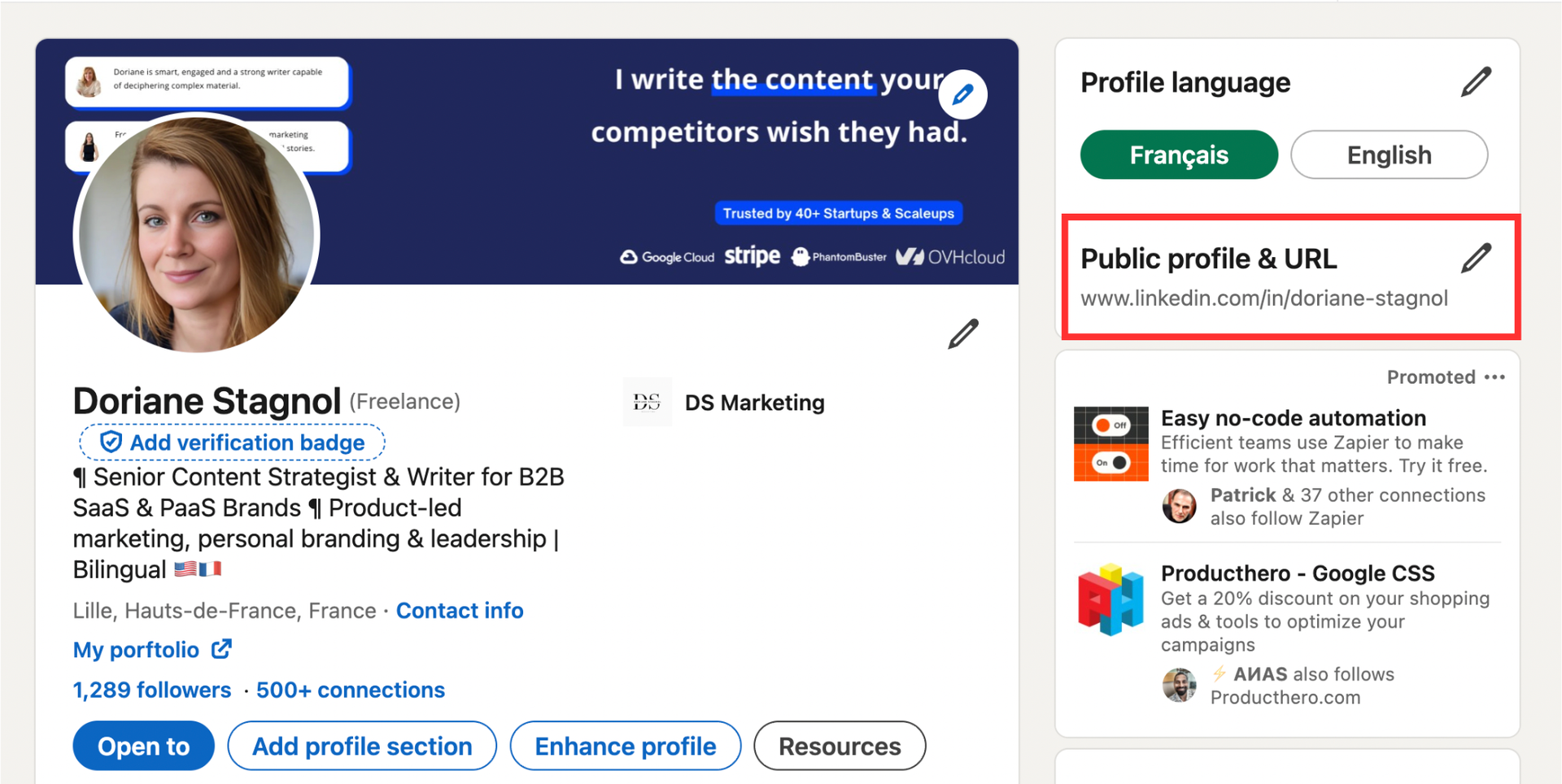Open the 'Open to' options button
The image size is (1562, 784).
click(143, 746)
